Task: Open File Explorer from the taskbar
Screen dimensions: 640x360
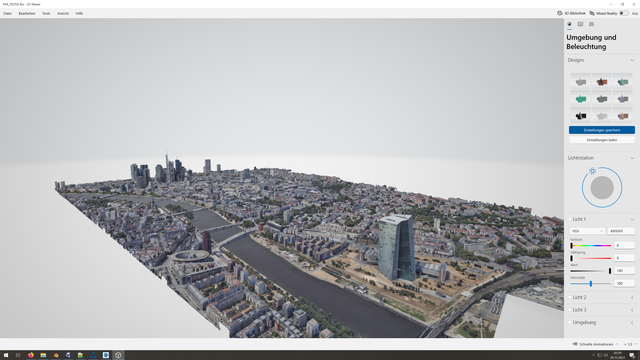Action: click(x=43, y=355)
